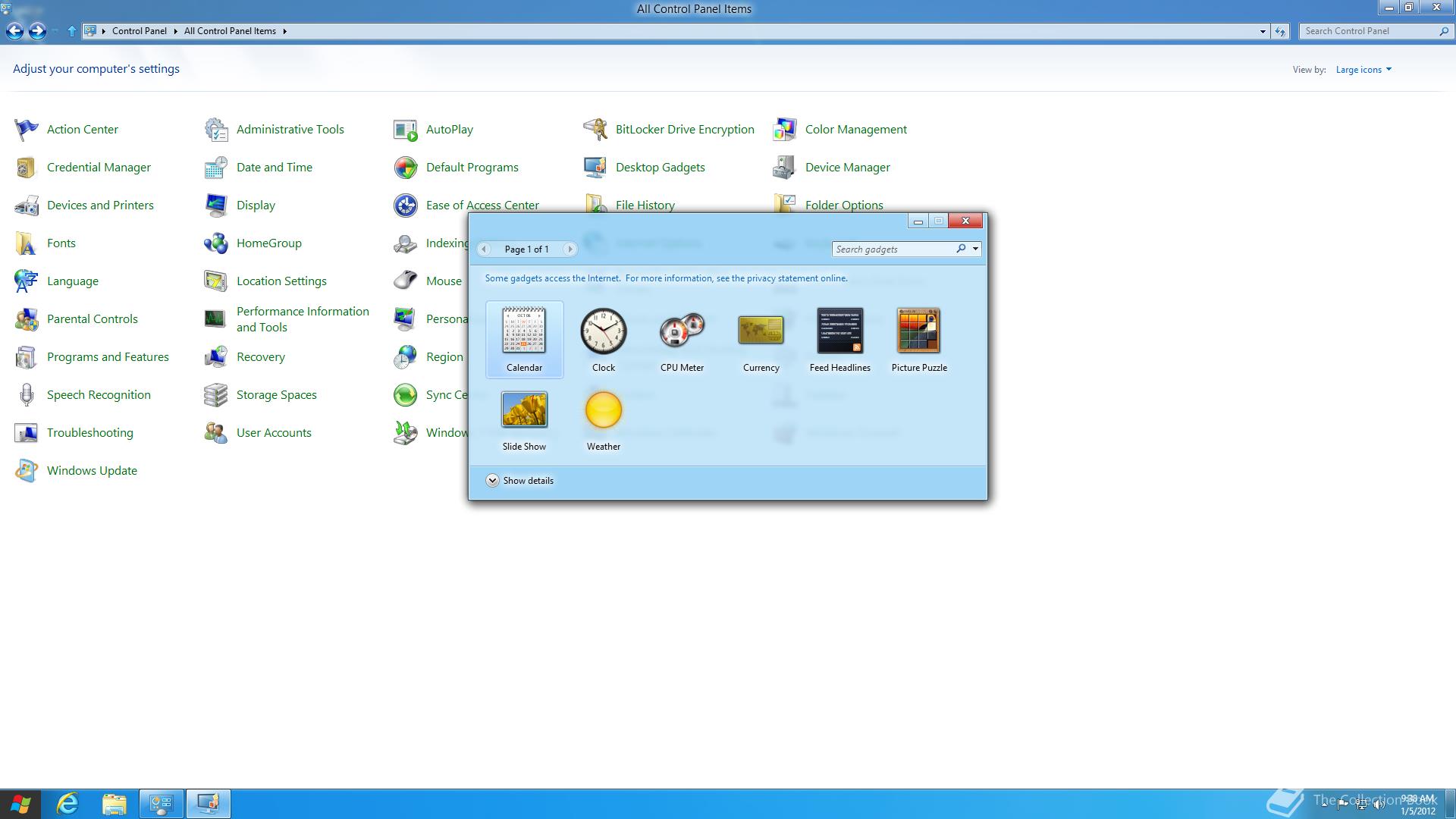Open Performance Information and Tools link
1456x819 pixels.
click(x=303, y=319)
